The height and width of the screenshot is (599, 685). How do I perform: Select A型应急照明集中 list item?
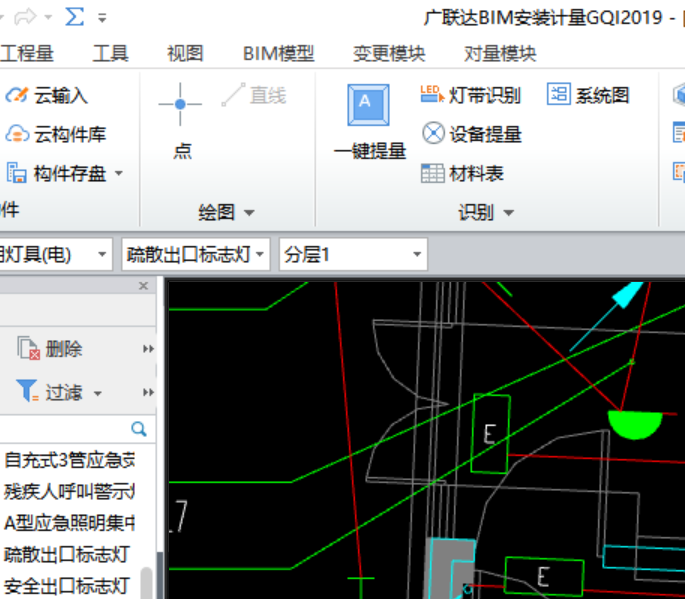(x=70, y=523)
